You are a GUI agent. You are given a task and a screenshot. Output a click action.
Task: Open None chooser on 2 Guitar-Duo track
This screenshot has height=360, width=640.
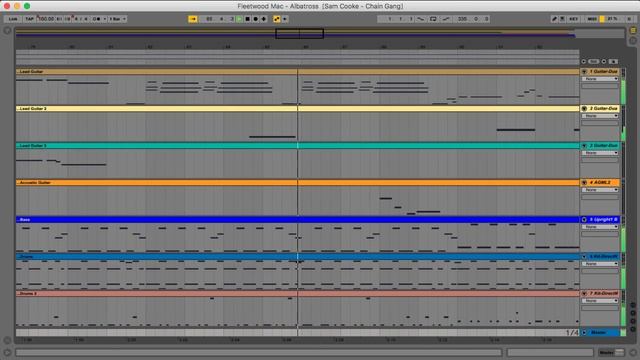[x=600, y=116]
